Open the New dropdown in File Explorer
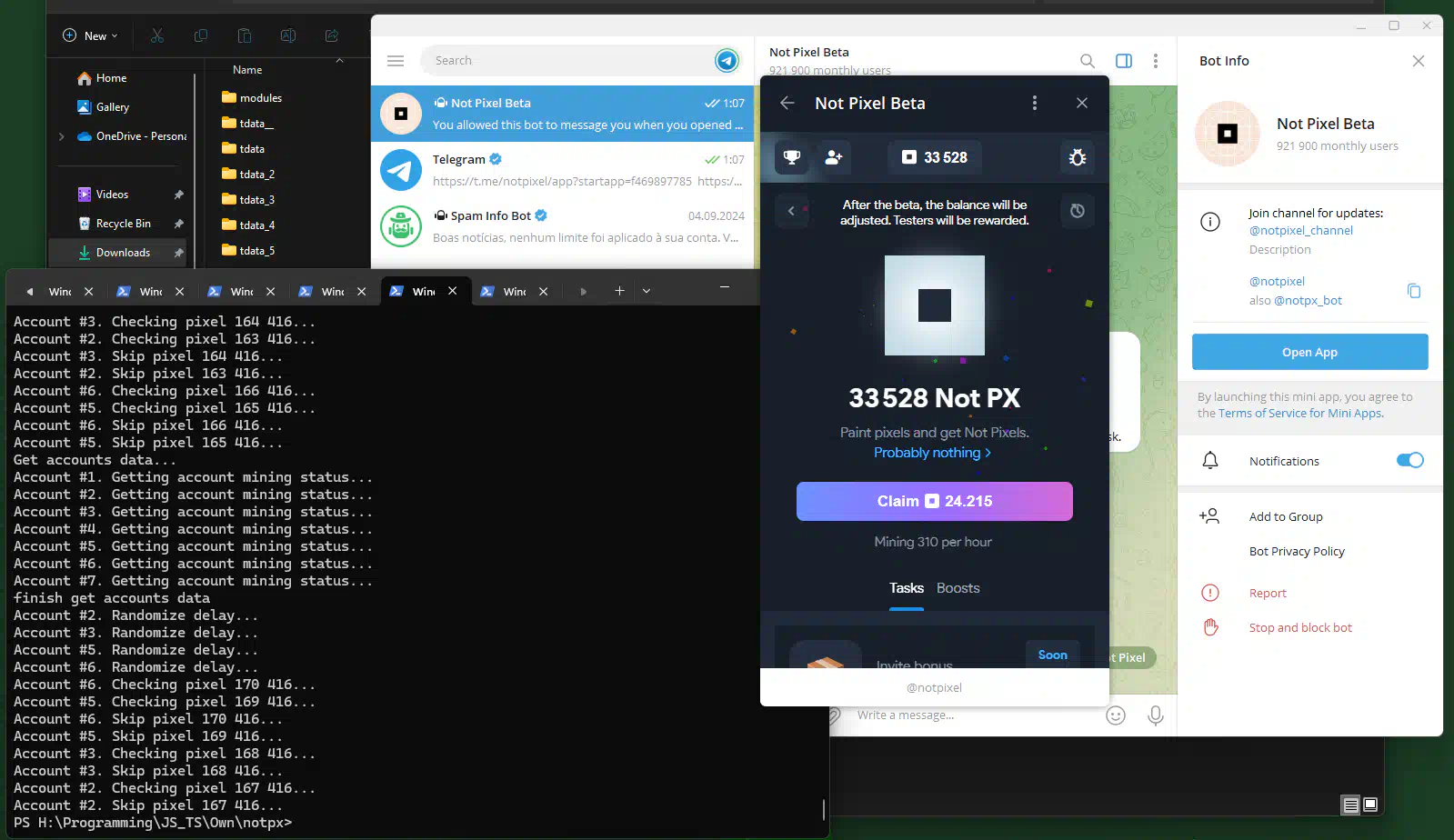The height and width of the screenshot is (840, 1454). (x=90, y=35)
